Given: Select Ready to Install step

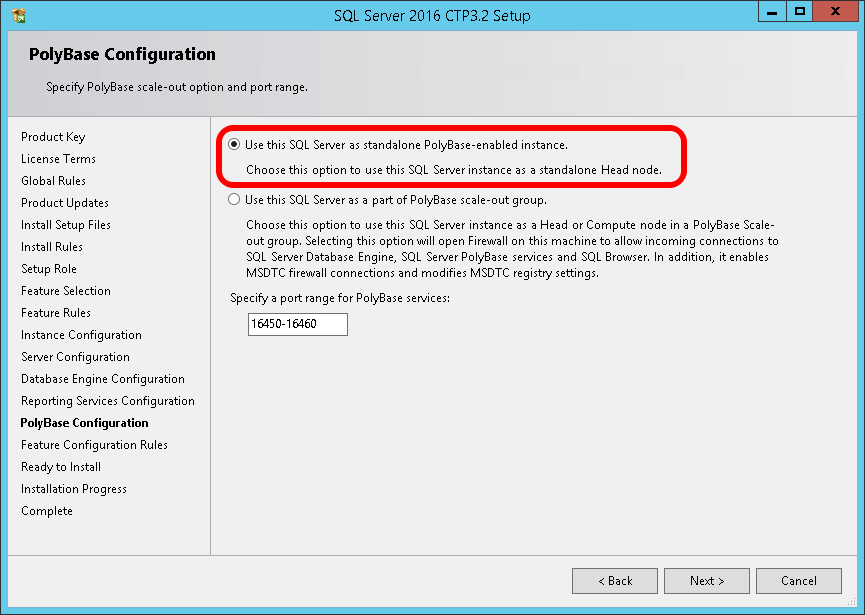Looking at the screenshot, I should [x=61, y=467].
